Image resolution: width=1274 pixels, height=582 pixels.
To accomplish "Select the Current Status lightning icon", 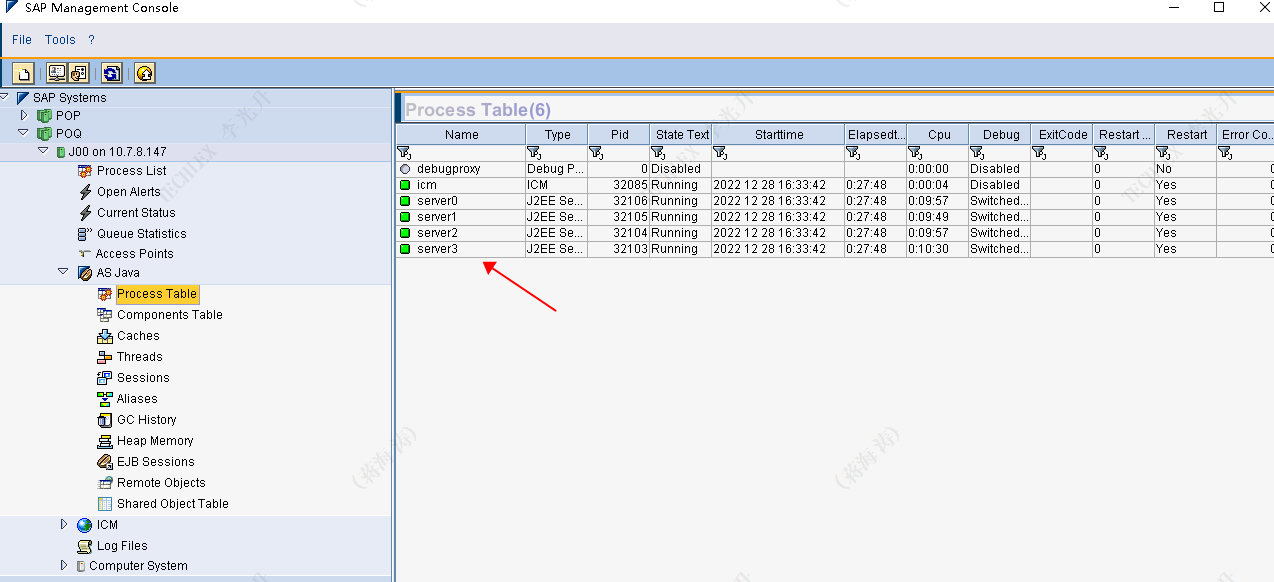I will point(86,213).
